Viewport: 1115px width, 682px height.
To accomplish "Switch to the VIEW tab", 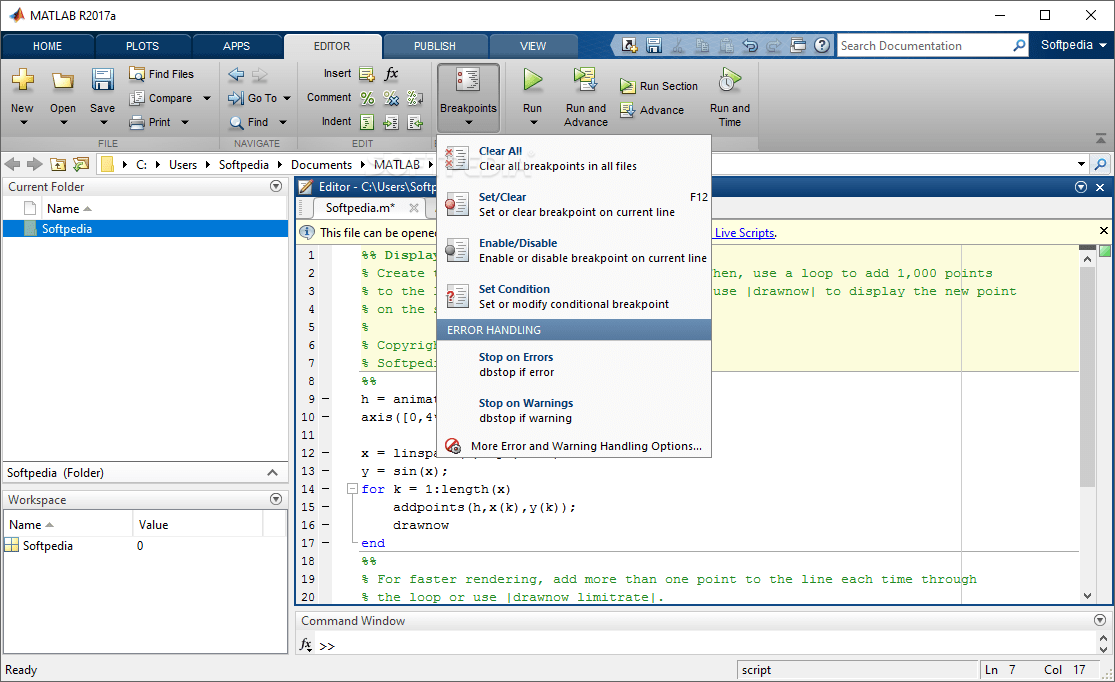I will point(533,46).
